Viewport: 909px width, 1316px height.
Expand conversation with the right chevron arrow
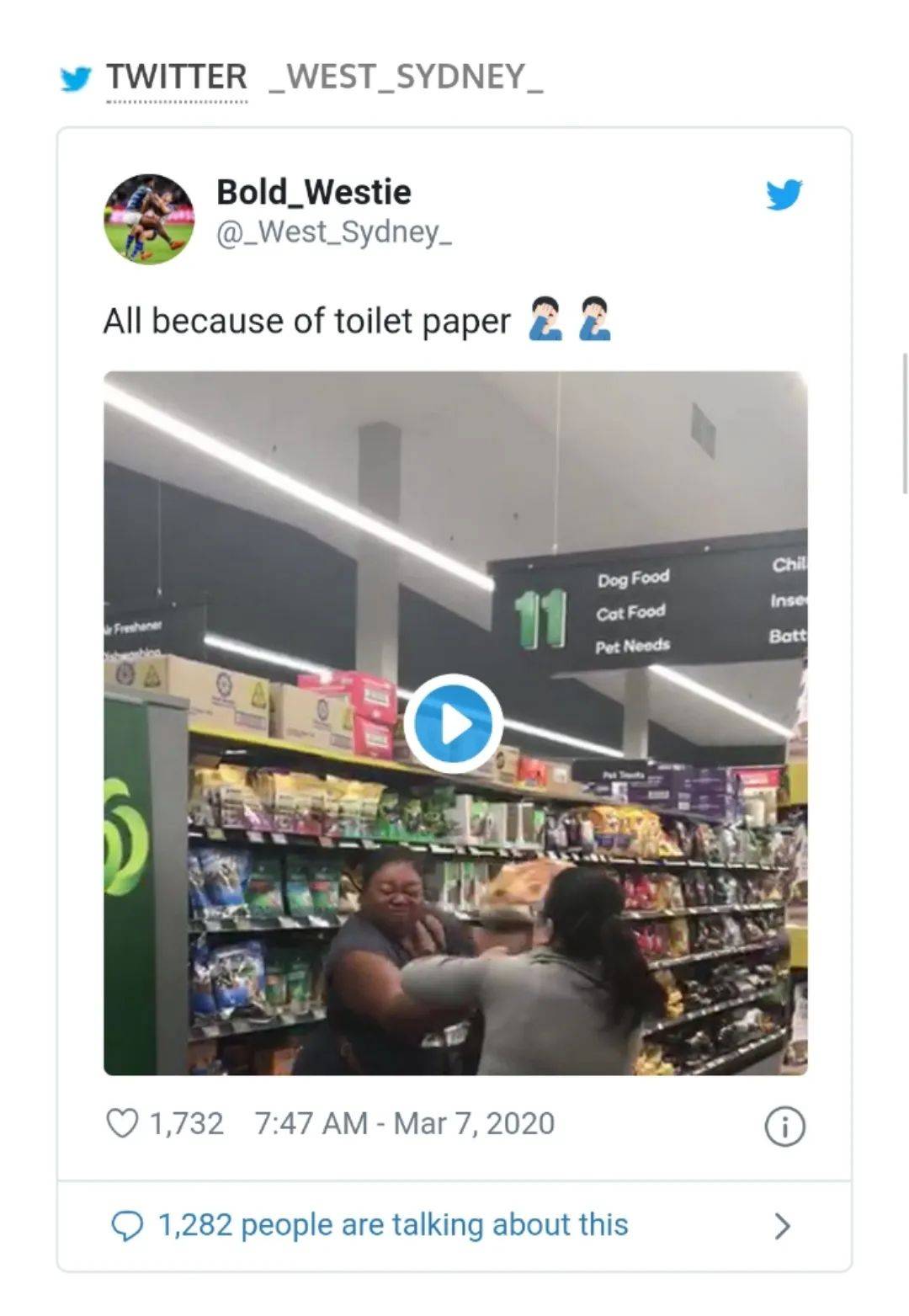point(783,1226)
